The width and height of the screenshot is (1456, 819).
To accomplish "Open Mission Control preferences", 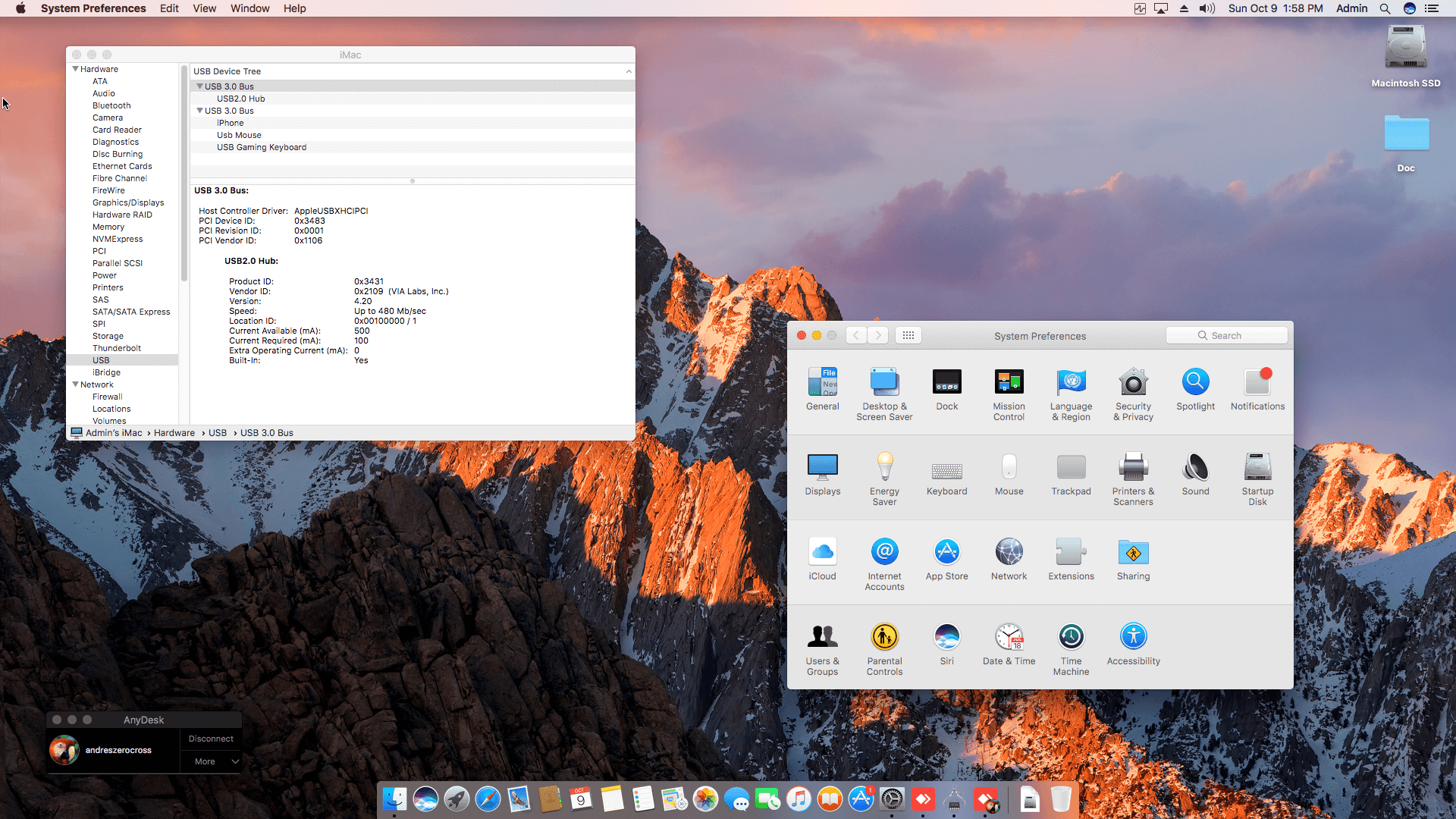I will (1009, 394).
